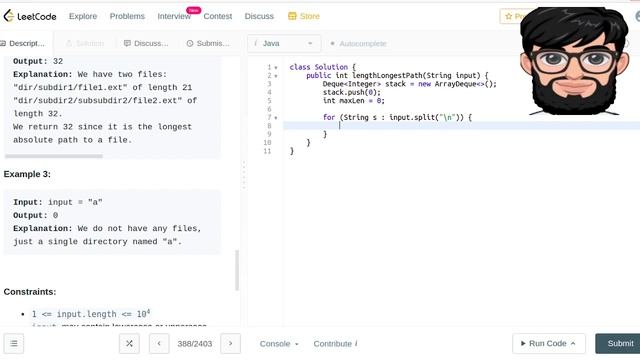Open the Explore page

(x=83, y=16)
